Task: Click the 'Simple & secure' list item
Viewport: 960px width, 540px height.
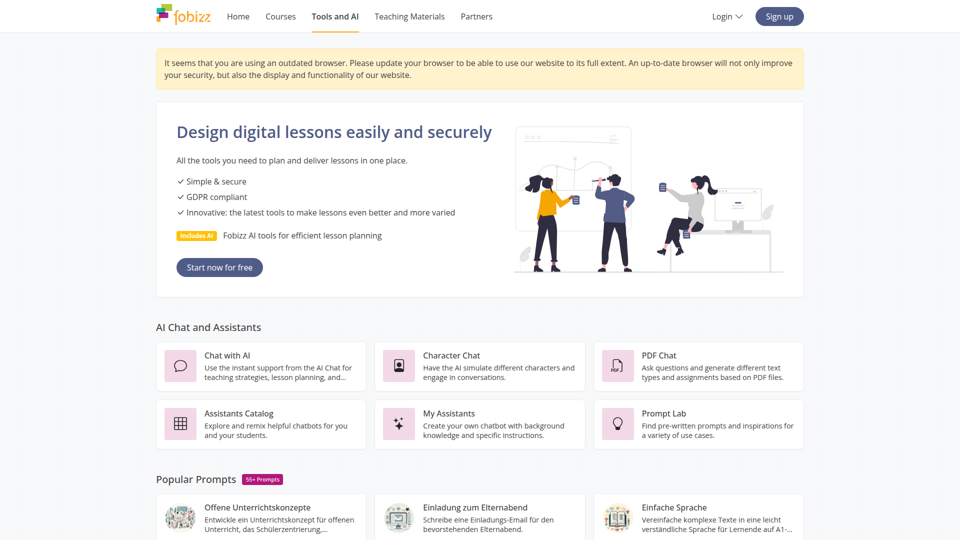Action: coord(216,182)
